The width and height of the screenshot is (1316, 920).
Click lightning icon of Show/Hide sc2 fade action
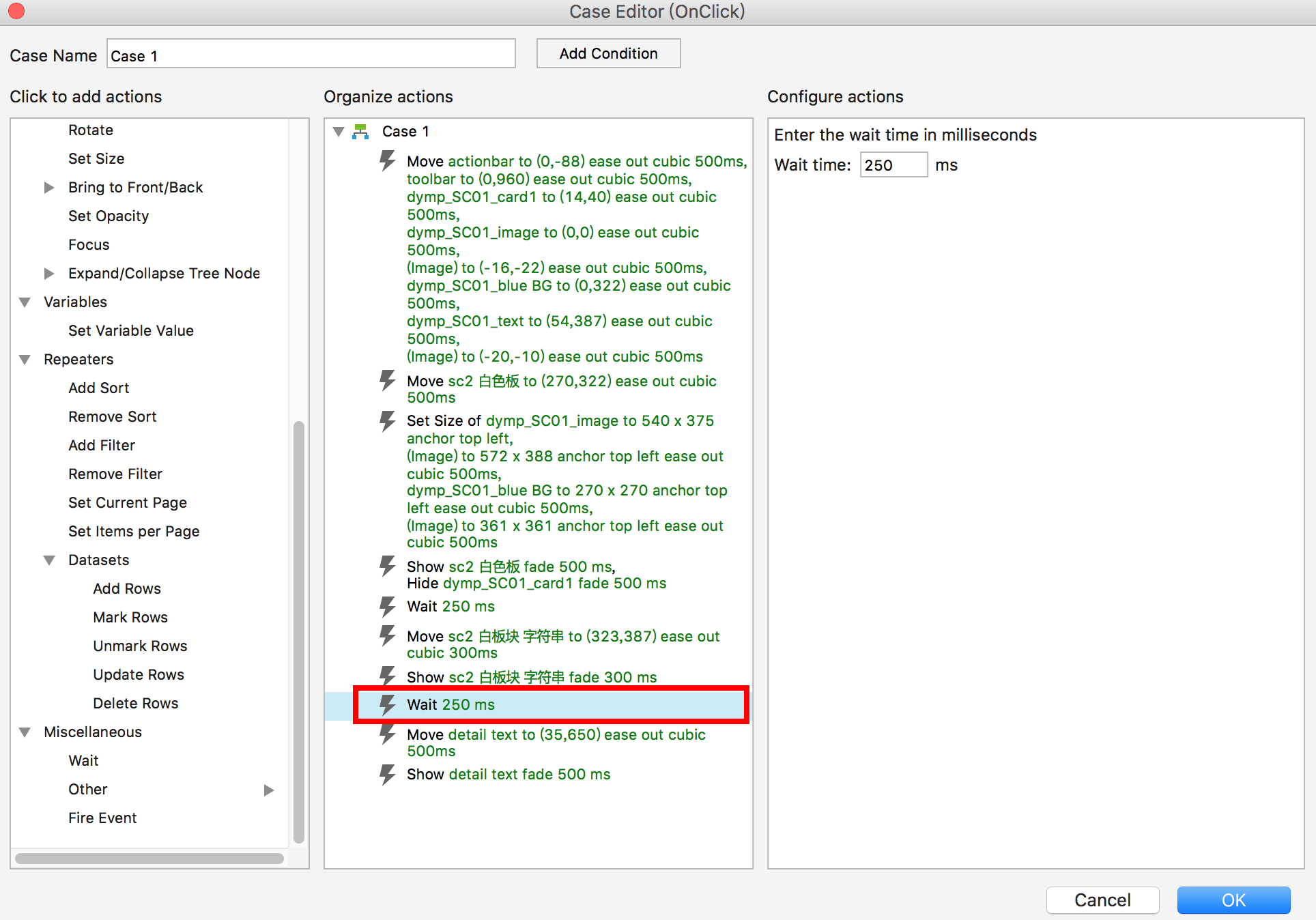click(x=388, y=566)
